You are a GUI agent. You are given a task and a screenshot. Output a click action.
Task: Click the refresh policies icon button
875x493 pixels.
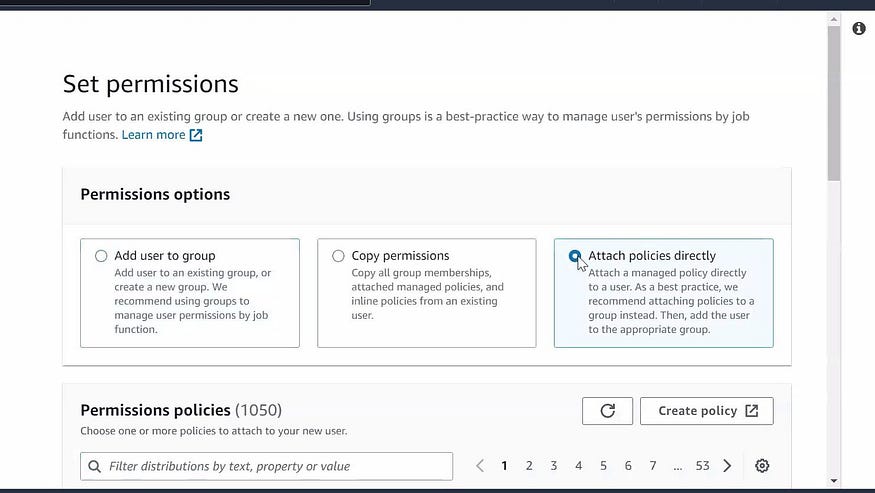[x=607, y=411]
